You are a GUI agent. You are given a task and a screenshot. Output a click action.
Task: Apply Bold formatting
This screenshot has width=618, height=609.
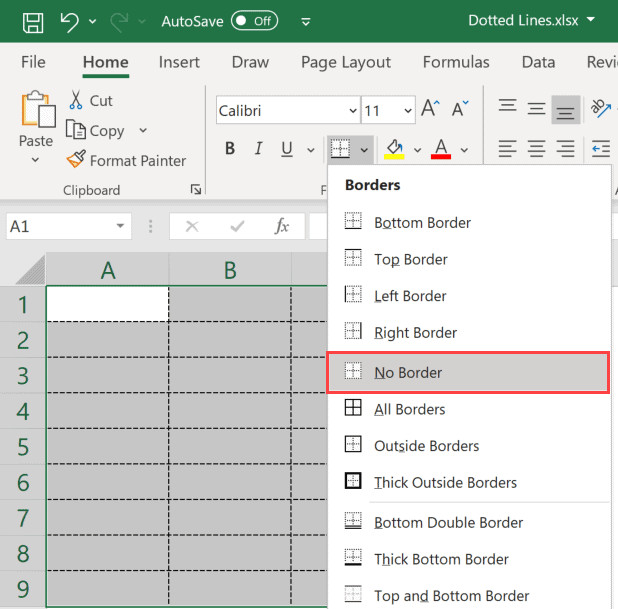pos(230,149)
